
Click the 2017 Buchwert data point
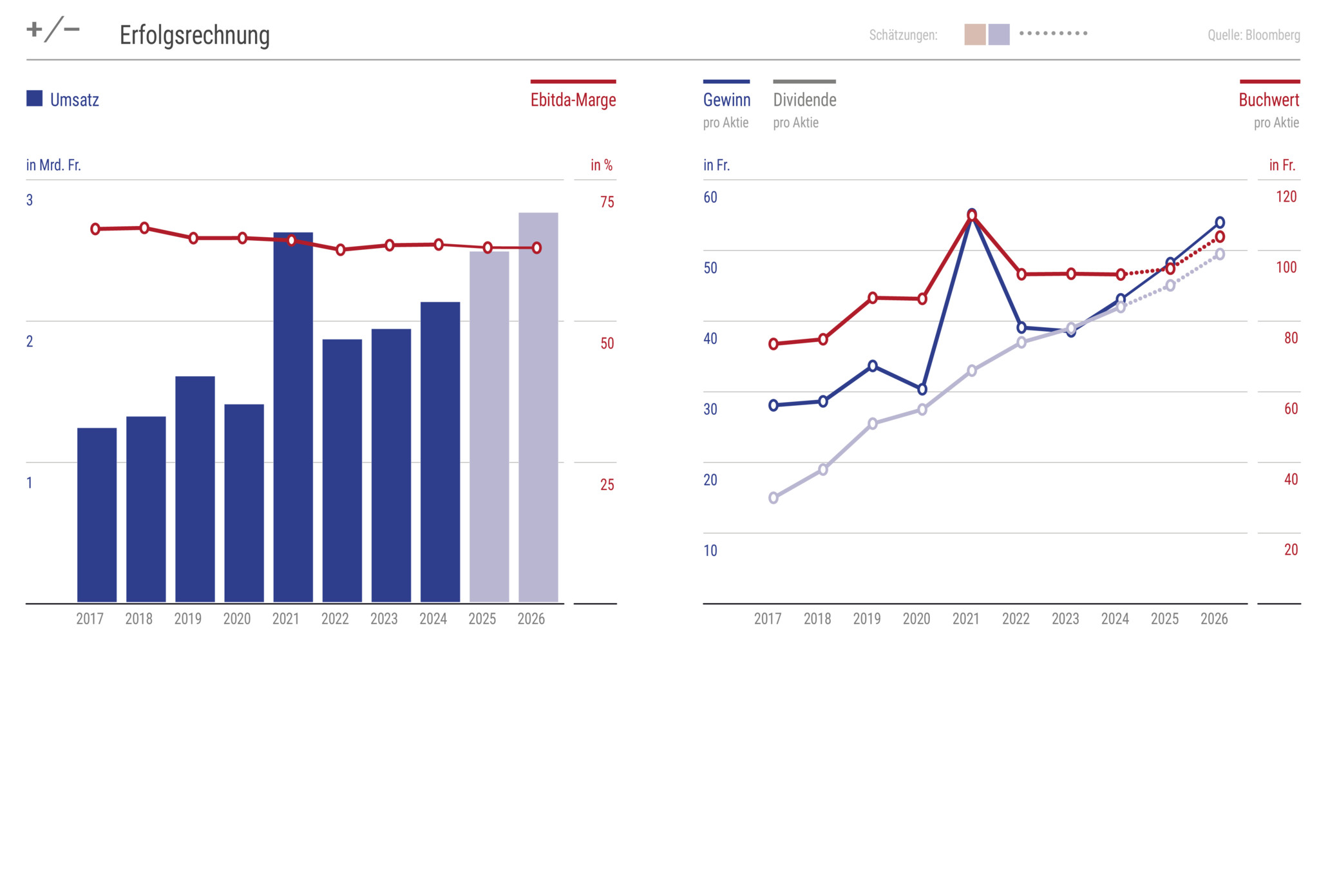tap(773, 344)
